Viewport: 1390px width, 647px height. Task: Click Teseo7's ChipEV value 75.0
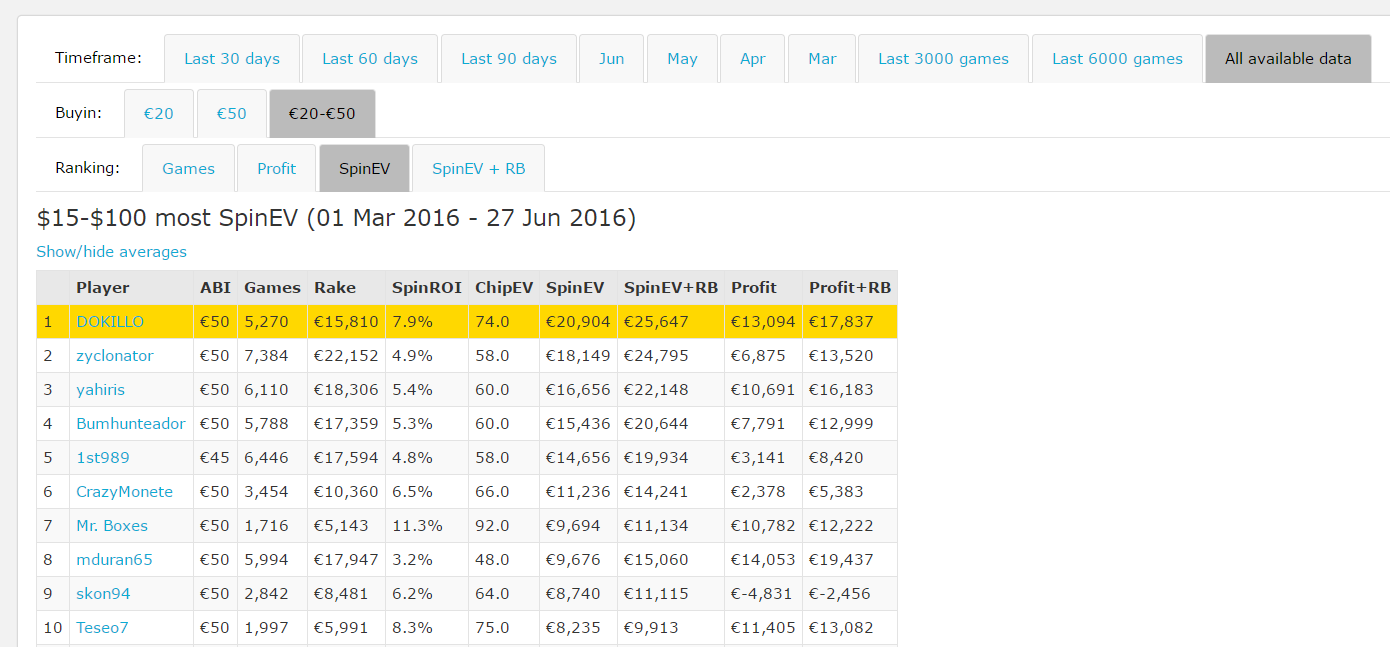click(492, 628)
